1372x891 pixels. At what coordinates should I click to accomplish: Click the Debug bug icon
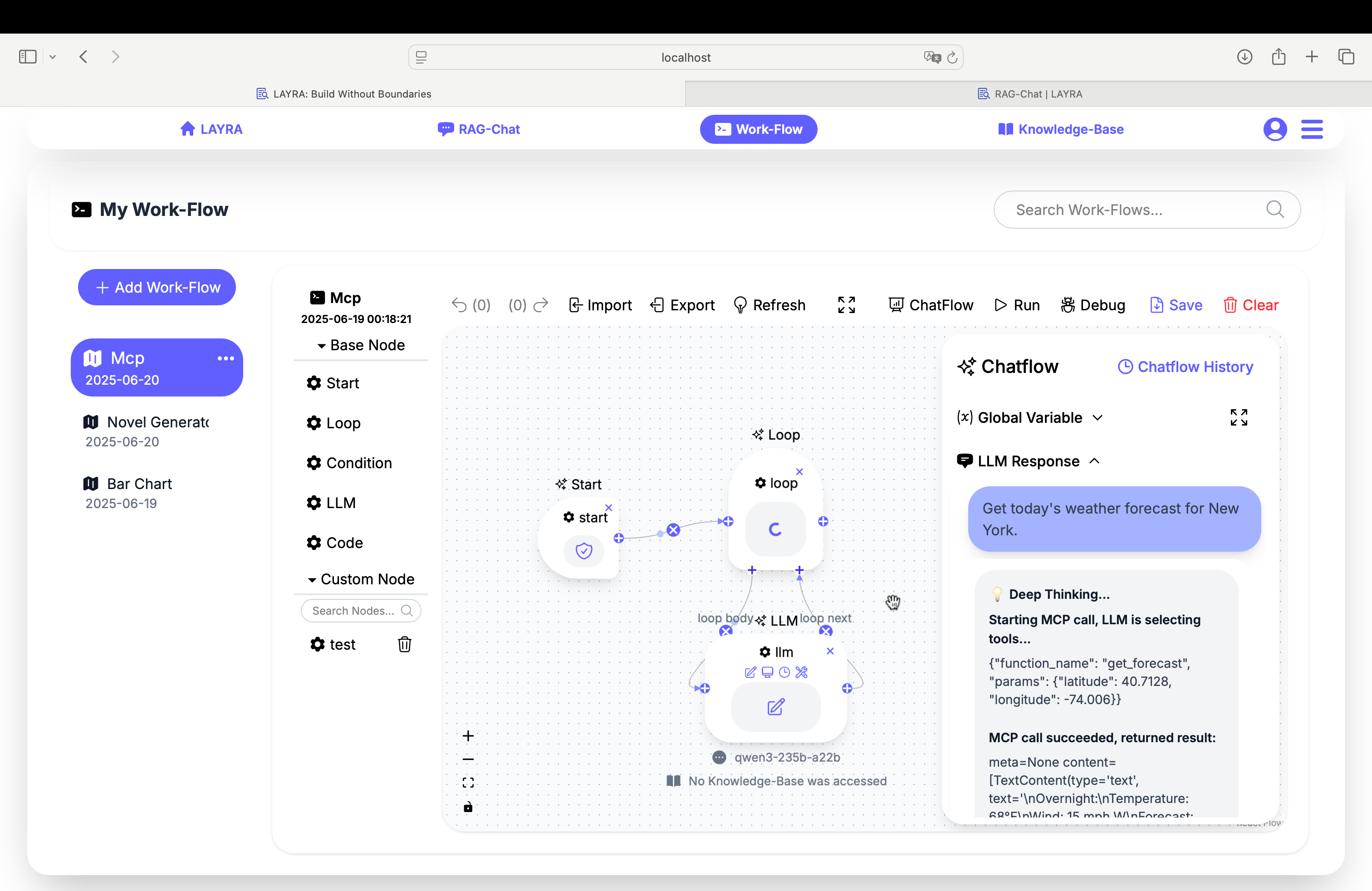click(x=1067, y=305)
